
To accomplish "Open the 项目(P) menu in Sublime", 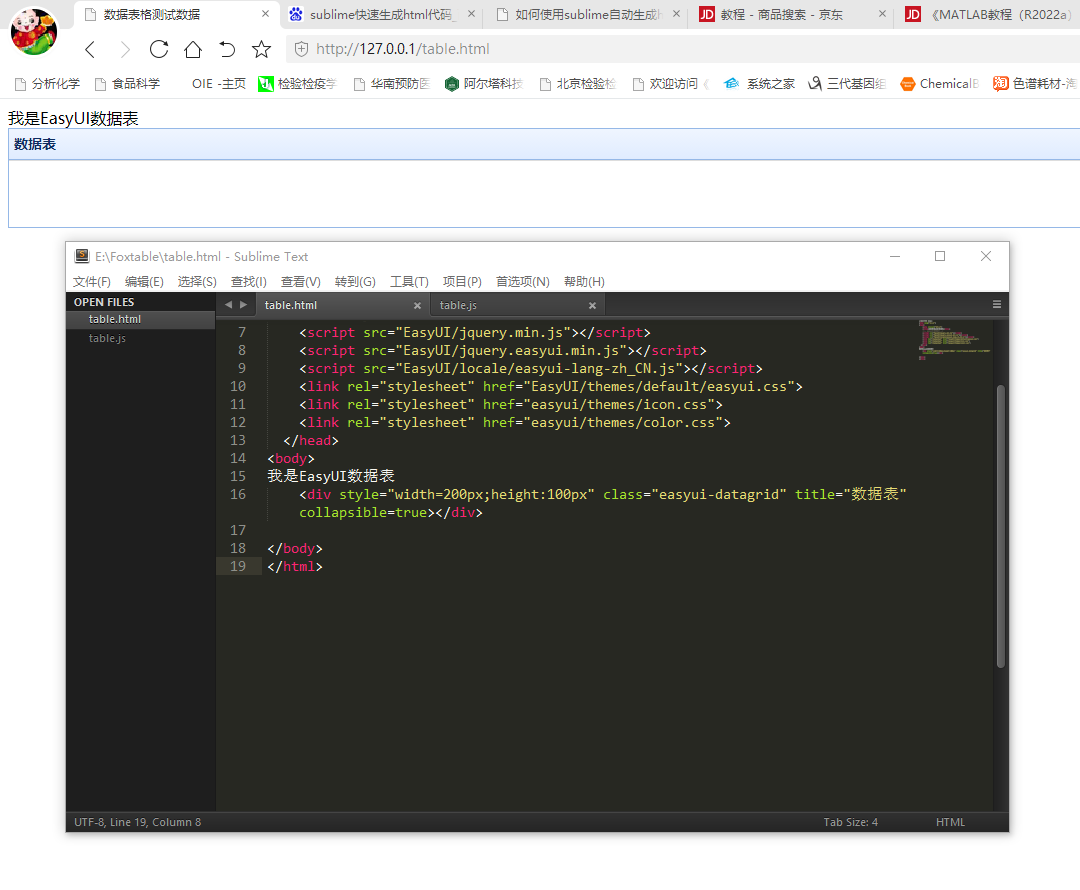I will tap(462, 282).
